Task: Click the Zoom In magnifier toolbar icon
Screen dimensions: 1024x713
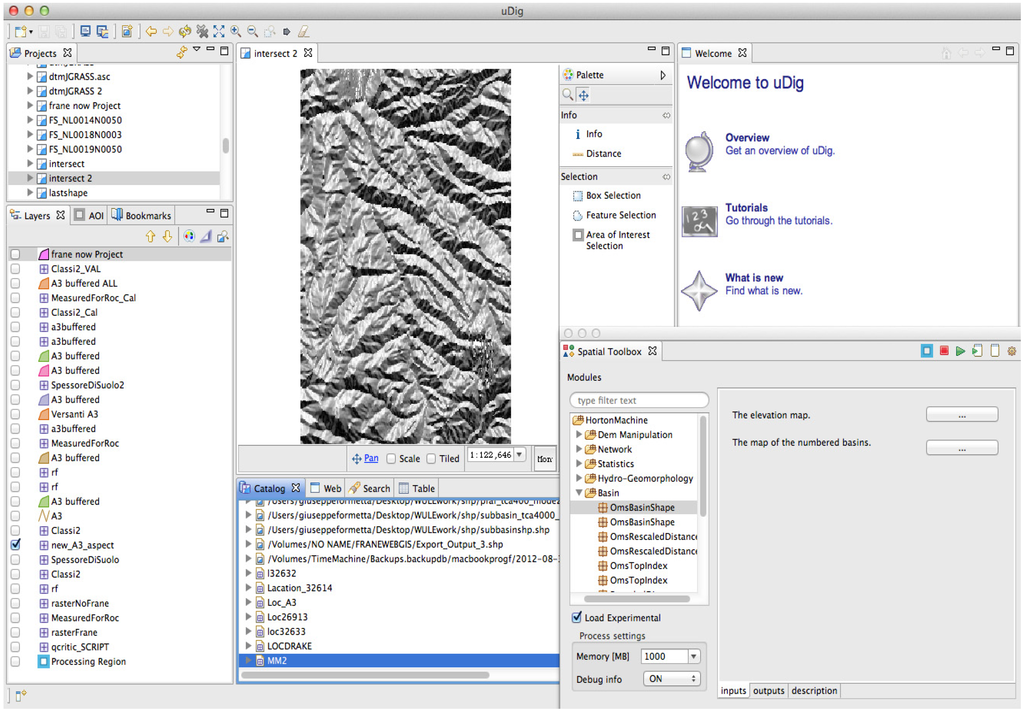Action: click(236, 31)
